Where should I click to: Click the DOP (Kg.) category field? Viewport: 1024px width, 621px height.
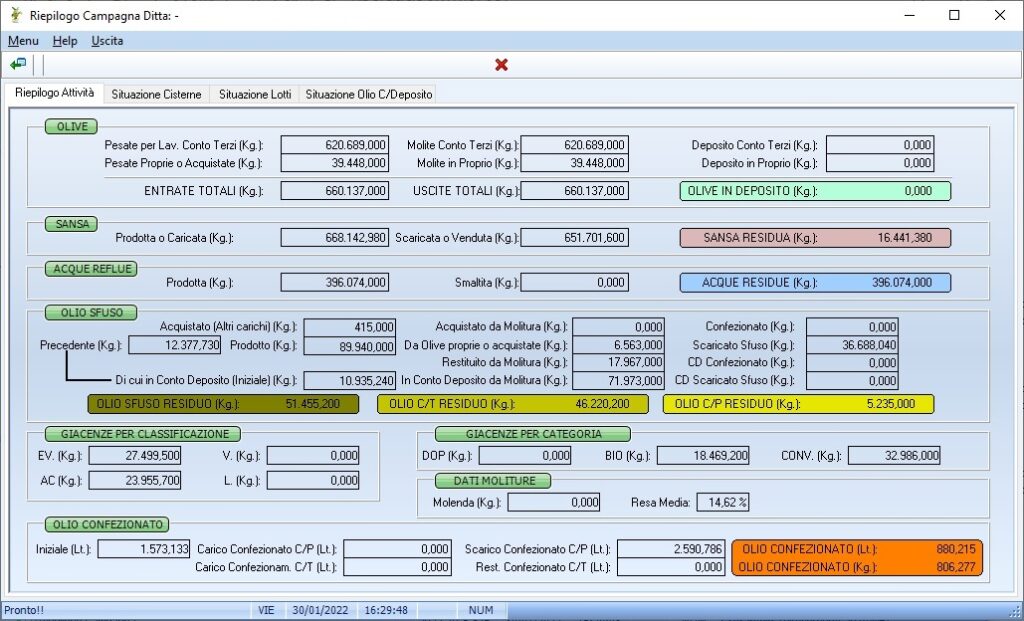pyautogui.click(x=525, y=455)
